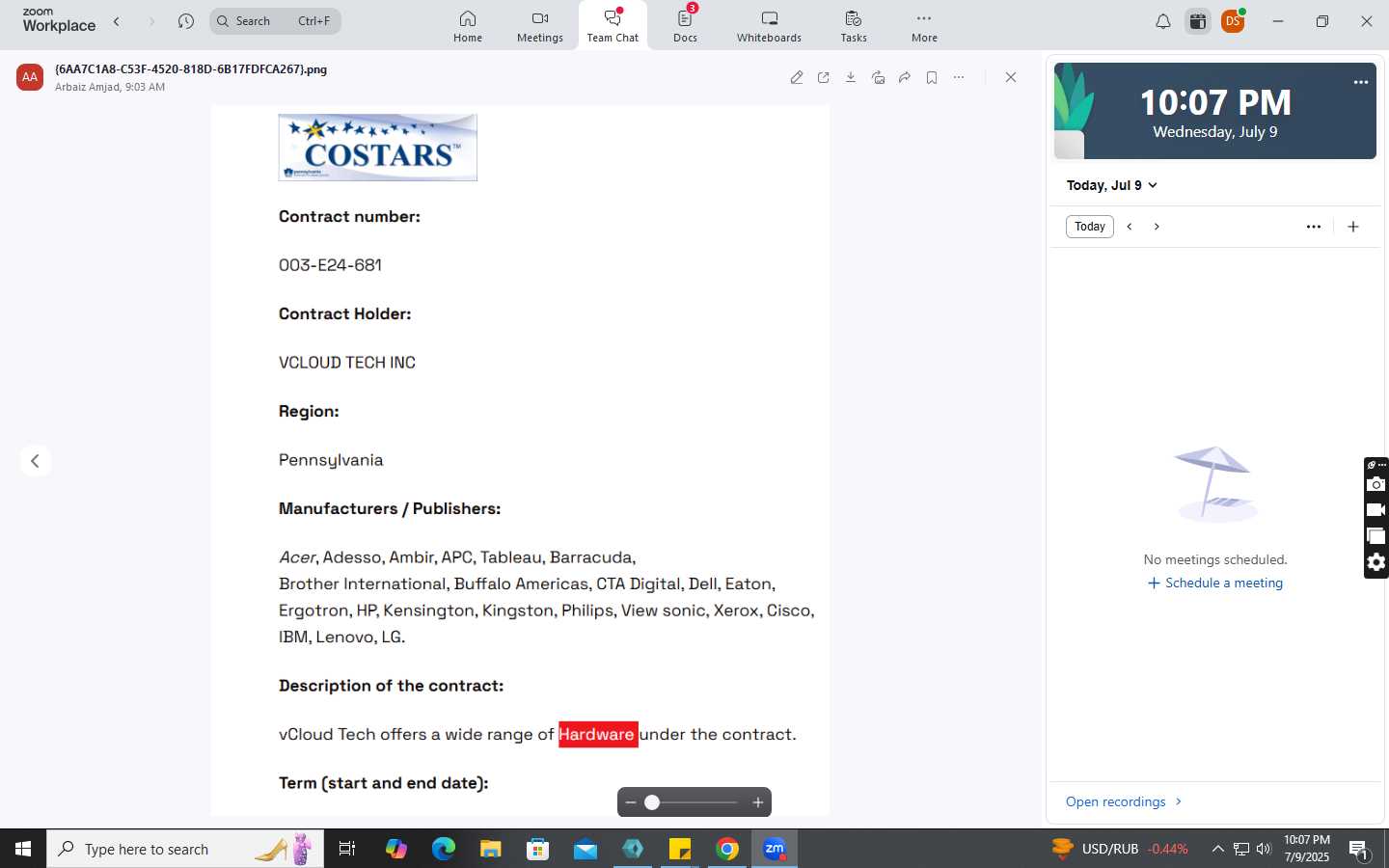
Task: Open Windows action center notification icon
Action: [1359, 850]
